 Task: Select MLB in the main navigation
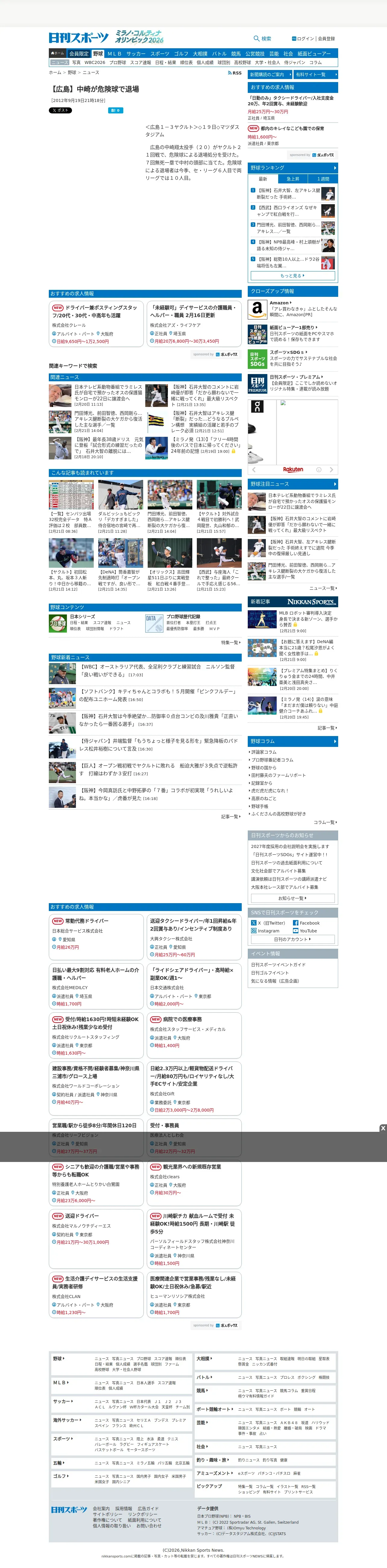pos(115,54)
